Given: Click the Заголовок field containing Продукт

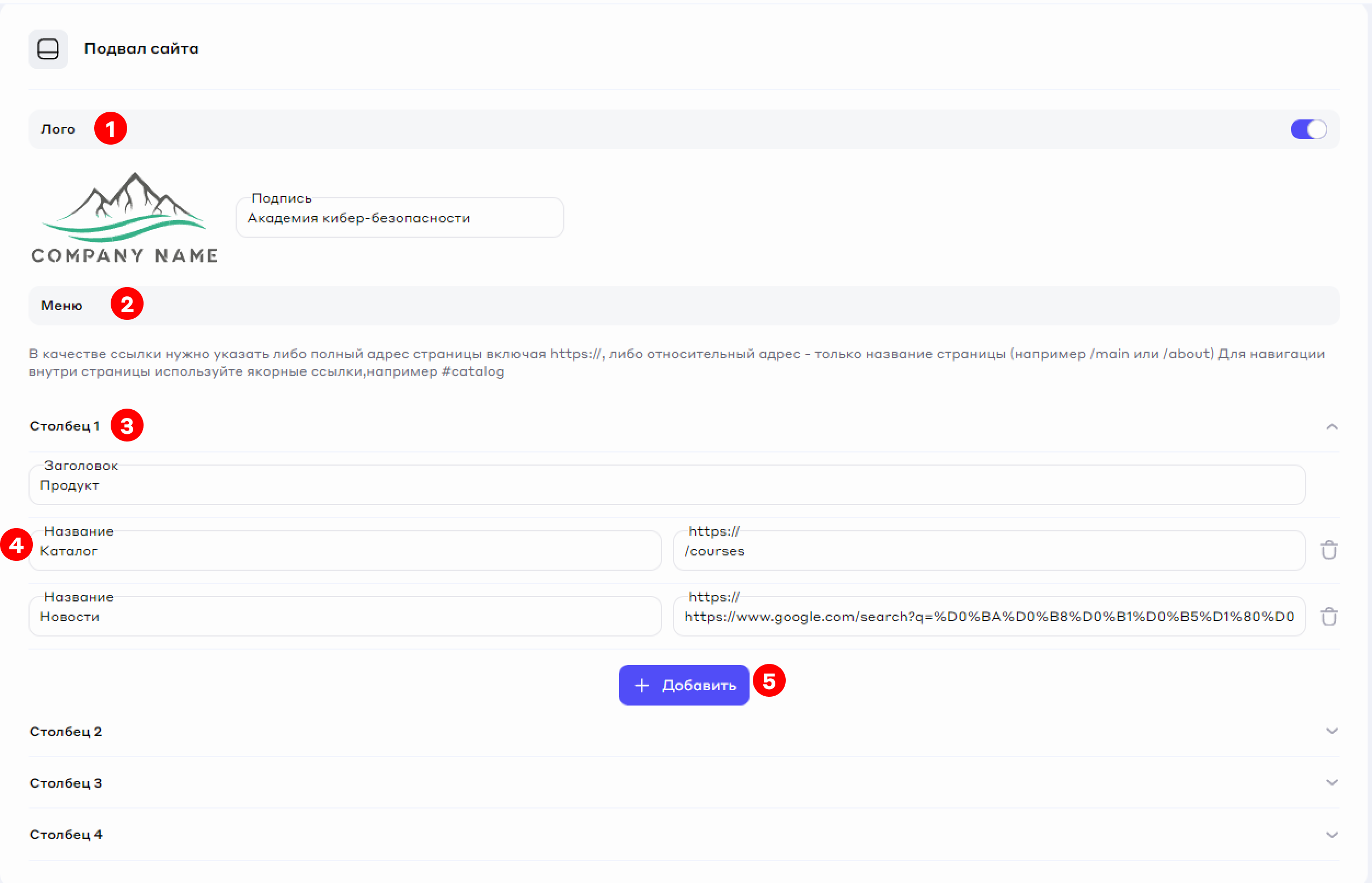Looking at the screenshot, I should (x=666, y=486).
